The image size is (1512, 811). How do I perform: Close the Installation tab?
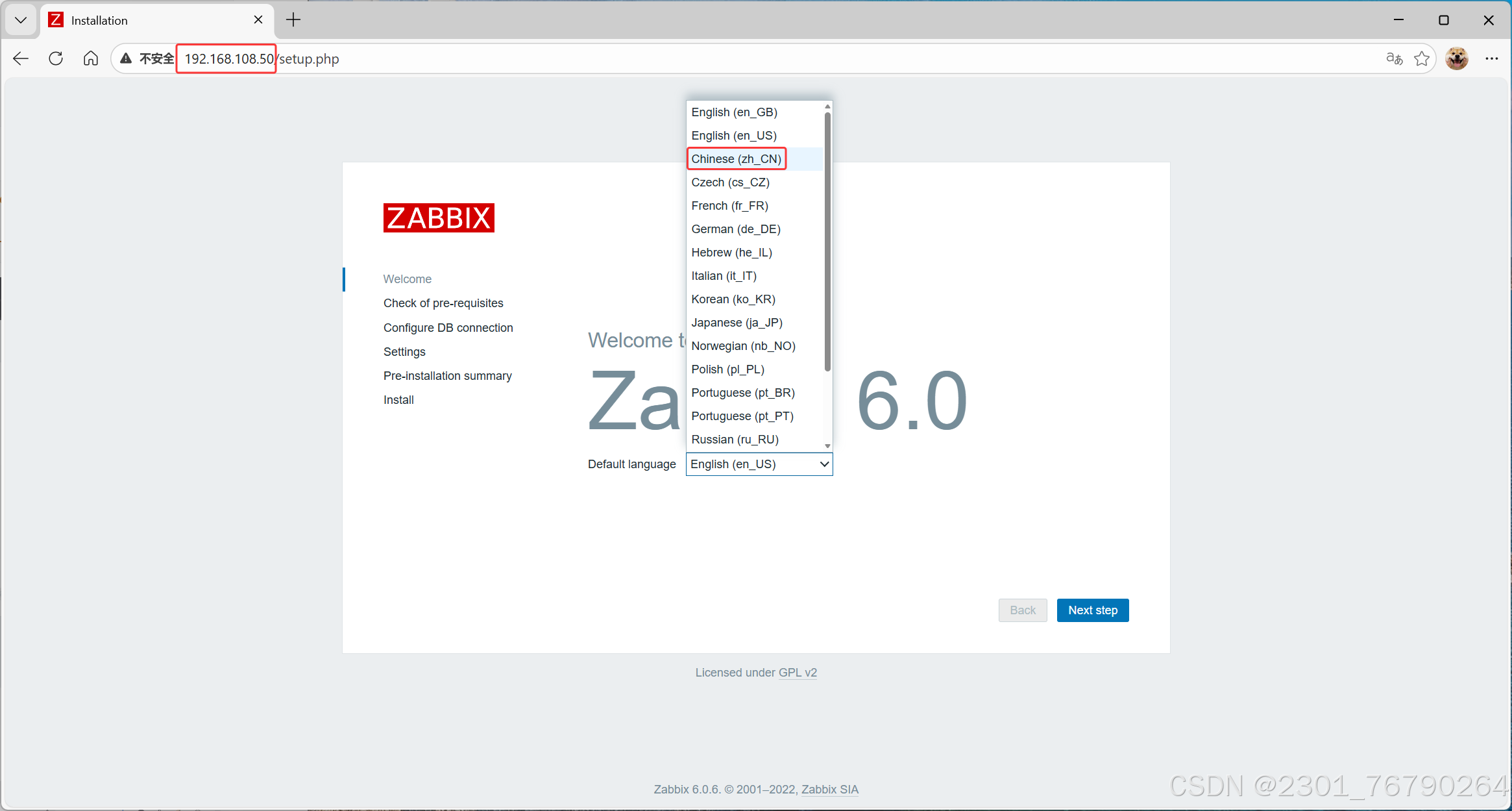pos(258,20)
